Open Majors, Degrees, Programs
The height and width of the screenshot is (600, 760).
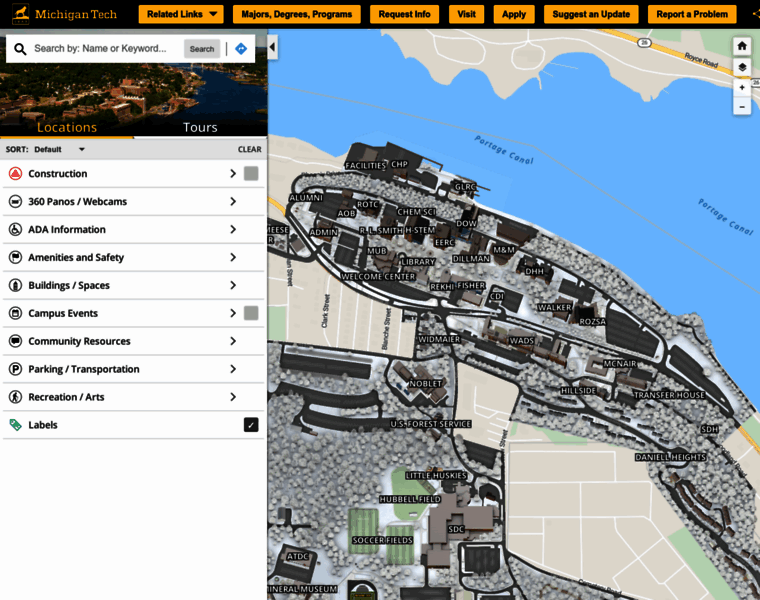(x=297, y=14)
